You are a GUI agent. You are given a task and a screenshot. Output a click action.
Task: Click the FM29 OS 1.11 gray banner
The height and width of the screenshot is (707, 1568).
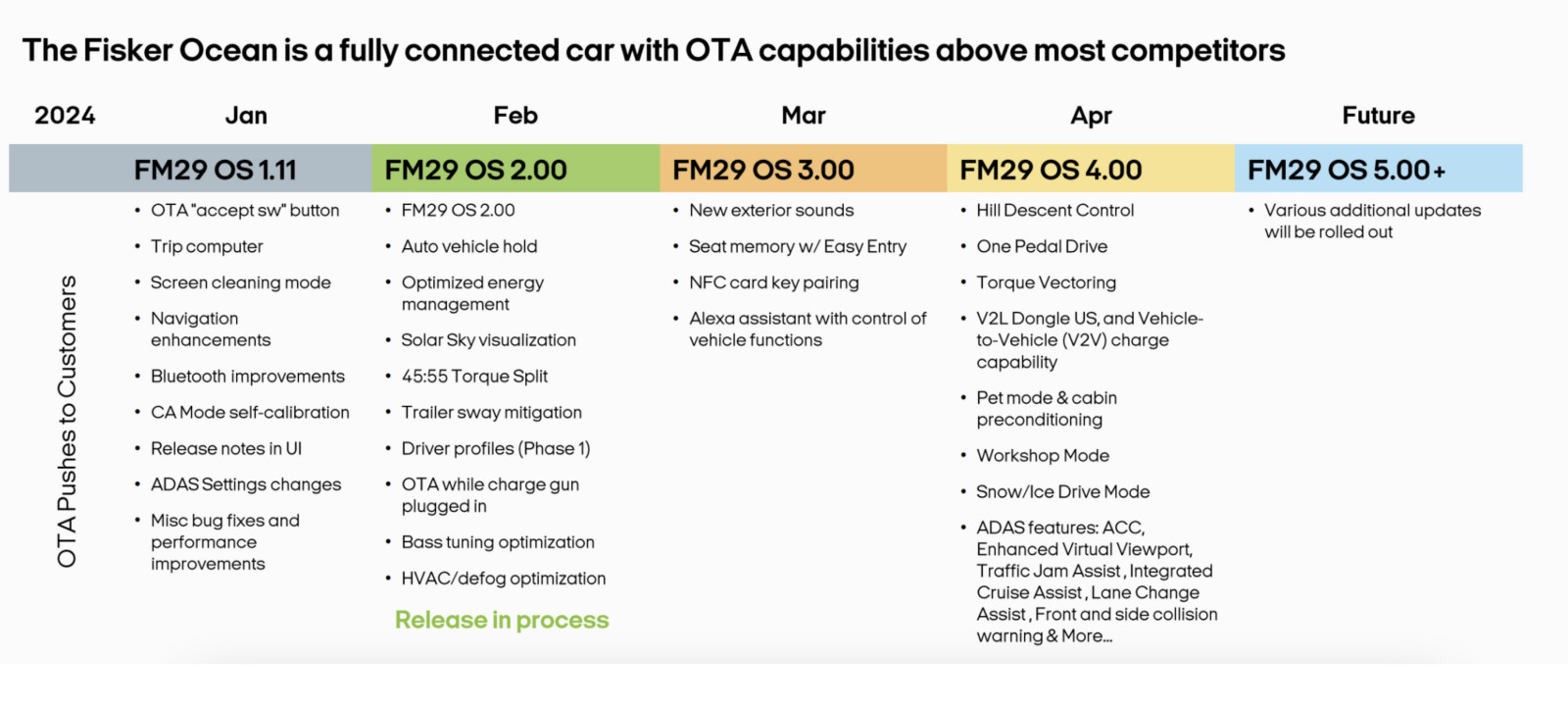click(x=191, y=169)
